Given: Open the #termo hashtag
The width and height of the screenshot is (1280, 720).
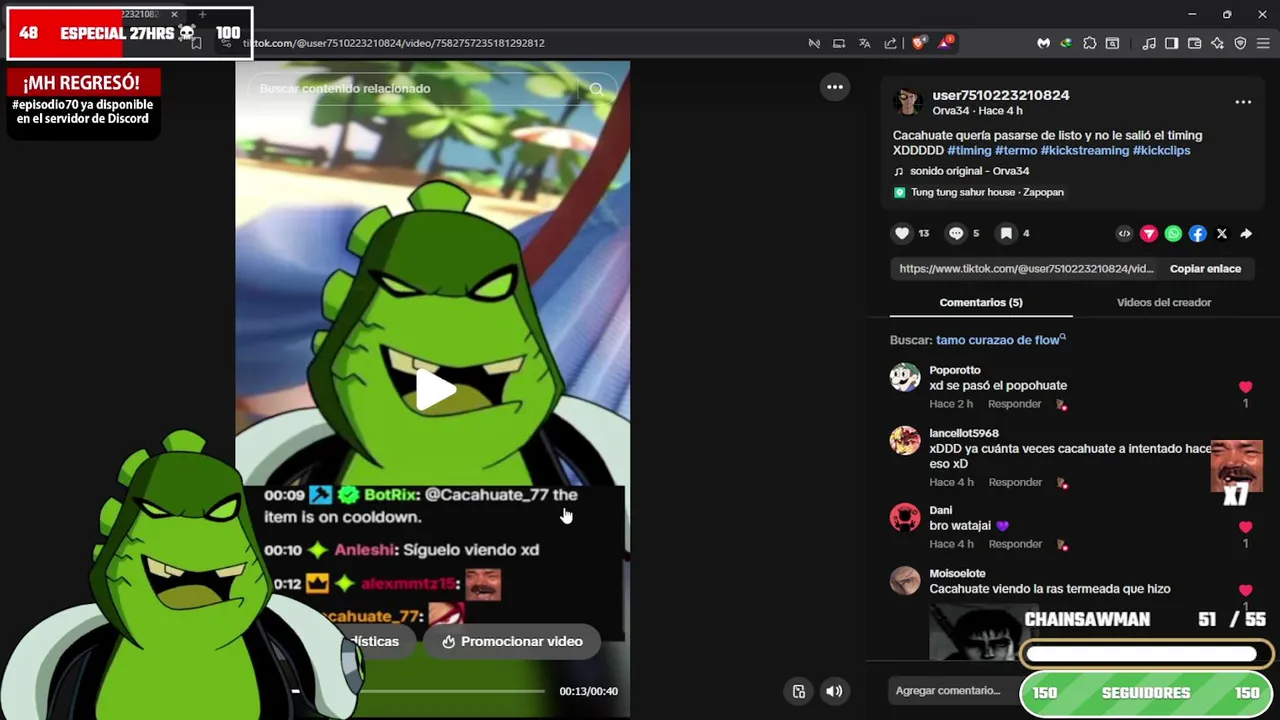Looking at the screenshot, I should point(1016,150).
